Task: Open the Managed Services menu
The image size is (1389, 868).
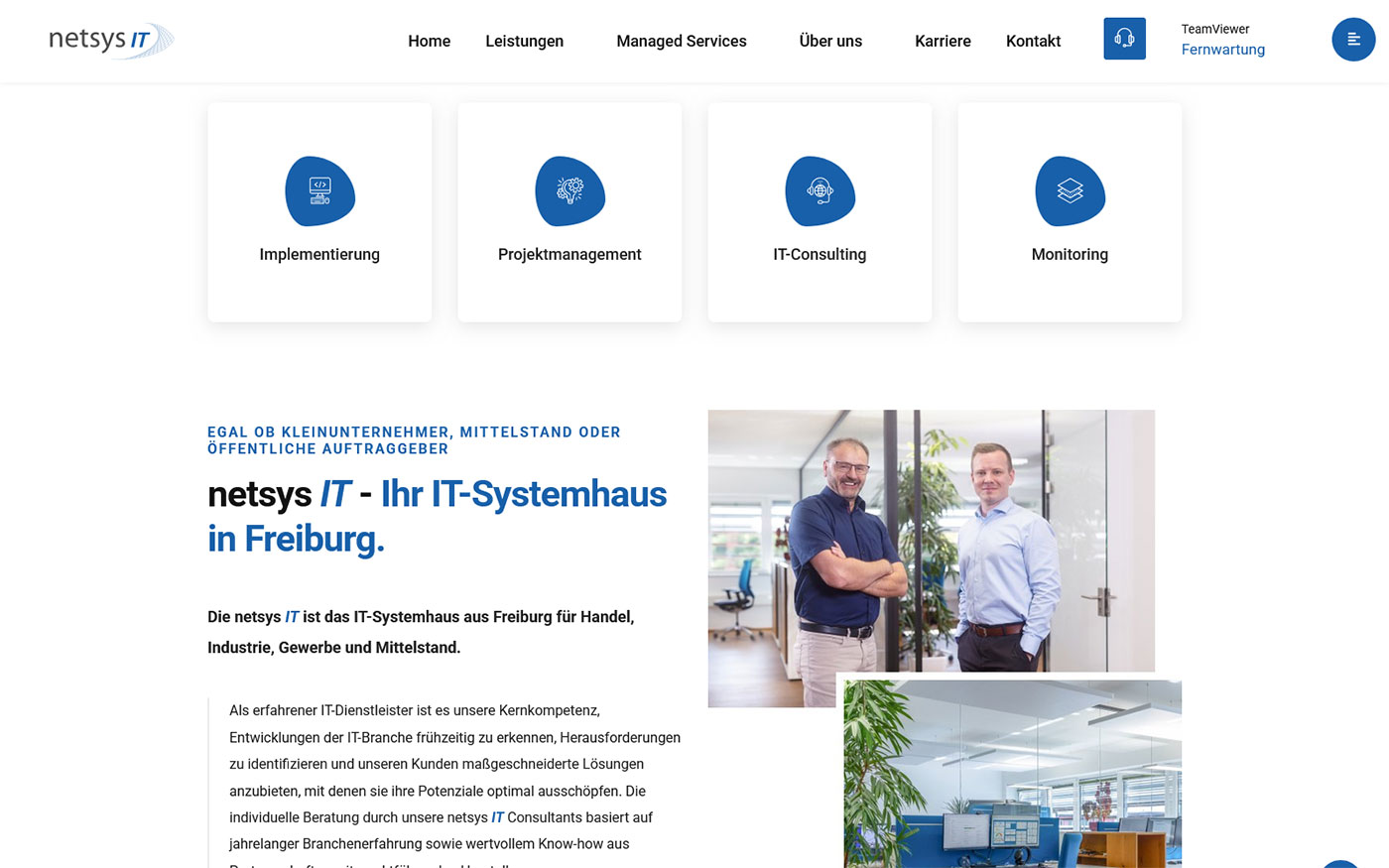Action: (x=681, y=41)
